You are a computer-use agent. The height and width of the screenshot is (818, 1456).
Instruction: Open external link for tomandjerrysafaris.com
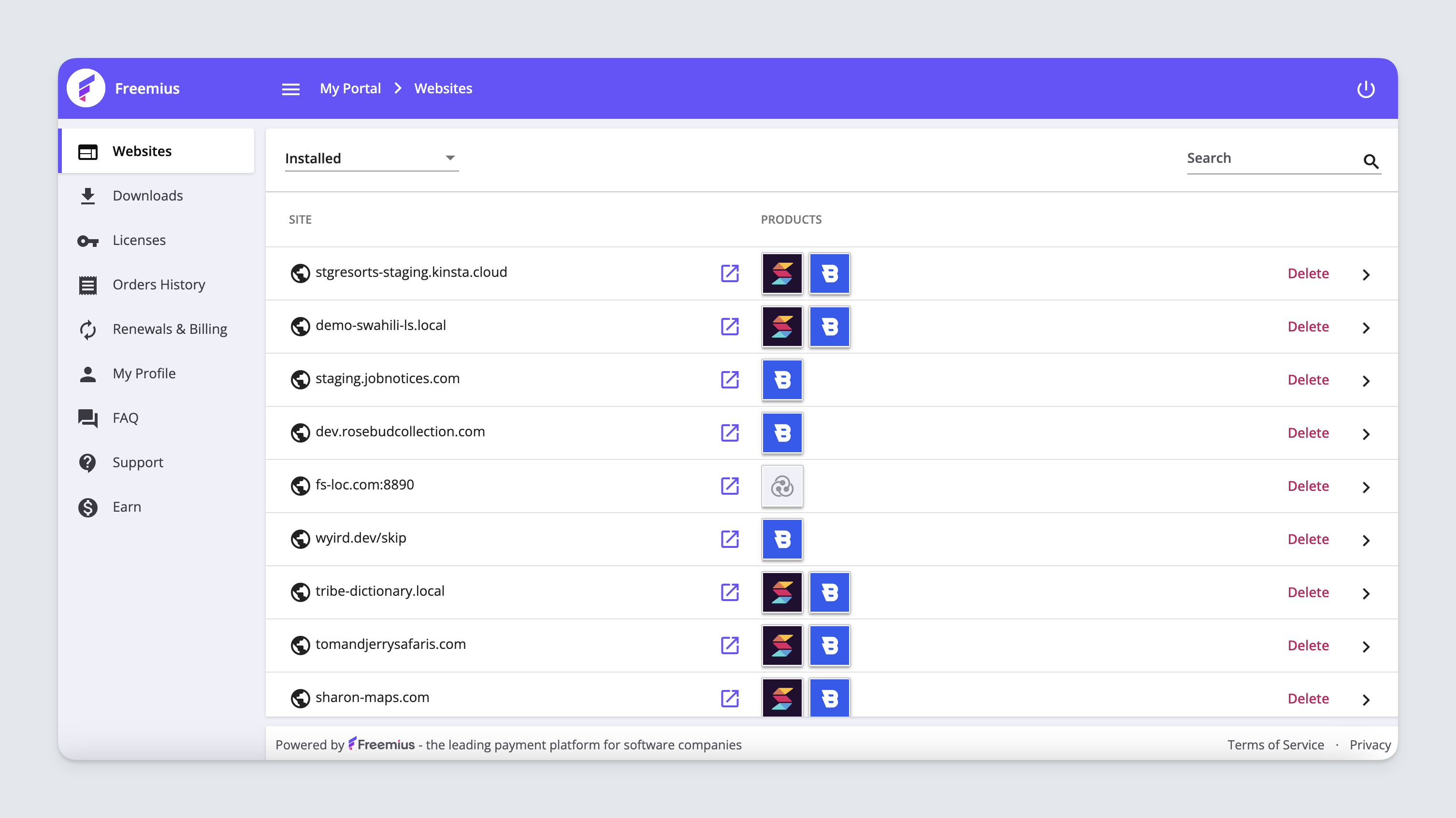point(730,645)
